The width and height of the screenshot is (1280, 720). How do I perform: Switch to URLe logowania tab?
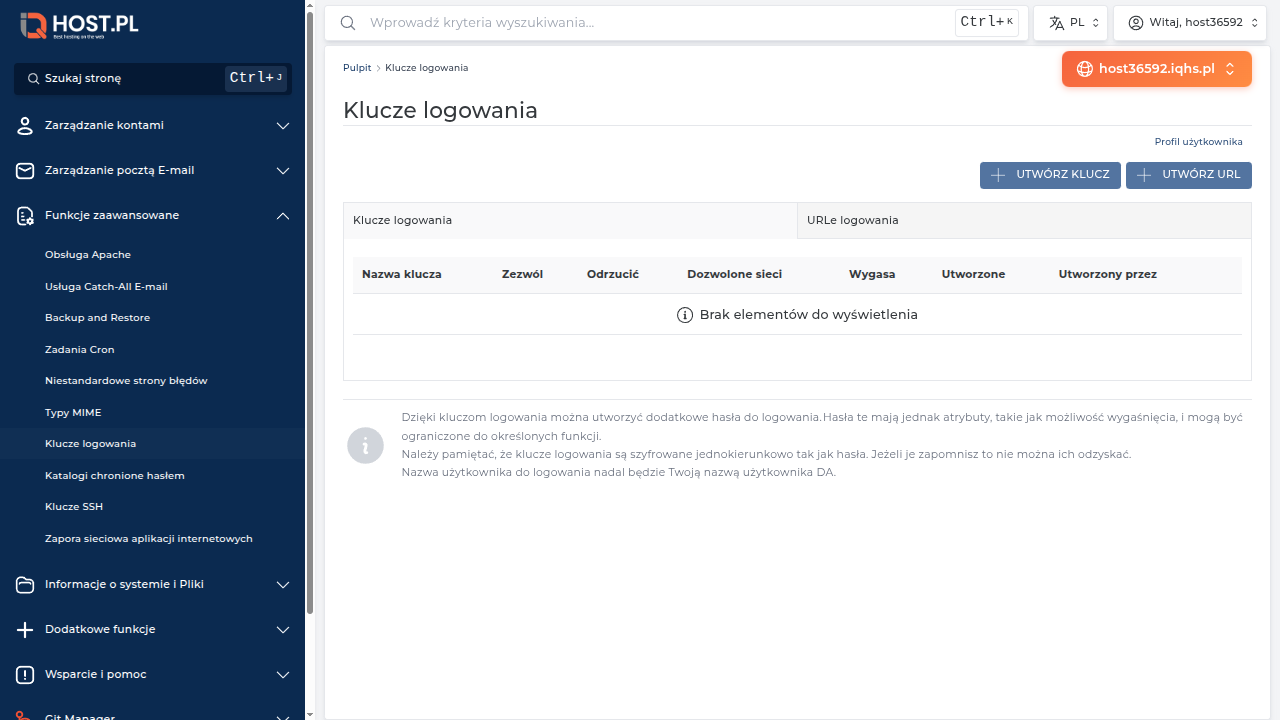1024,220
